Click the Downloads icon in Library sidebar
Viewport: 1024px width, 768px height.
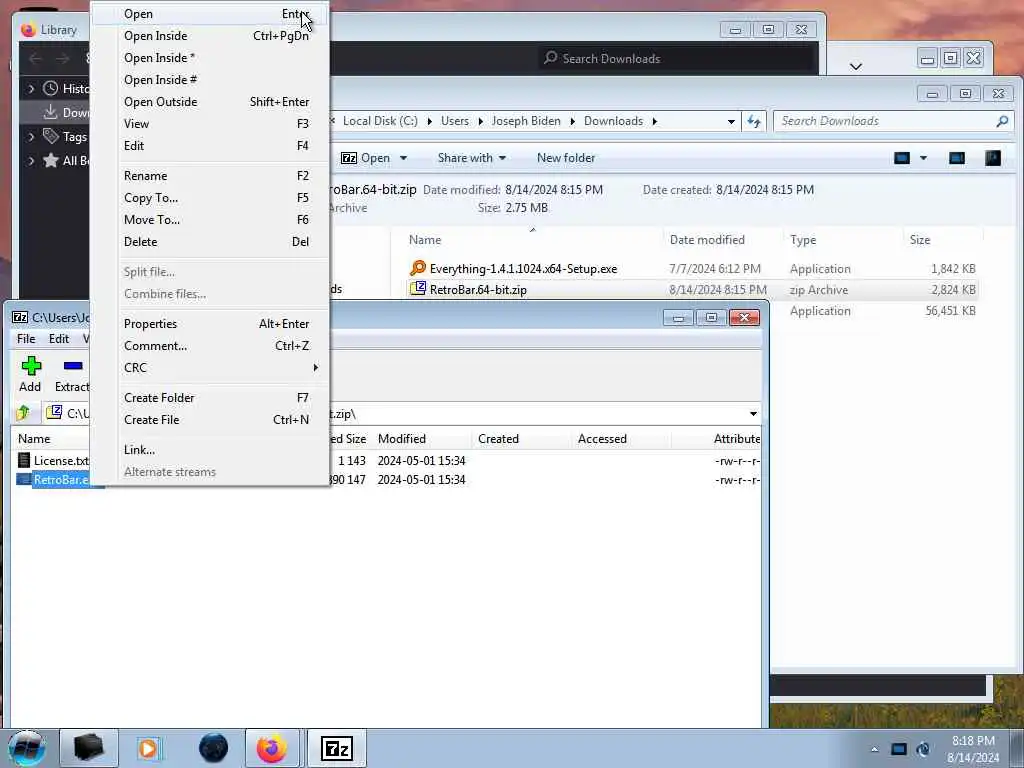(50, 112)
